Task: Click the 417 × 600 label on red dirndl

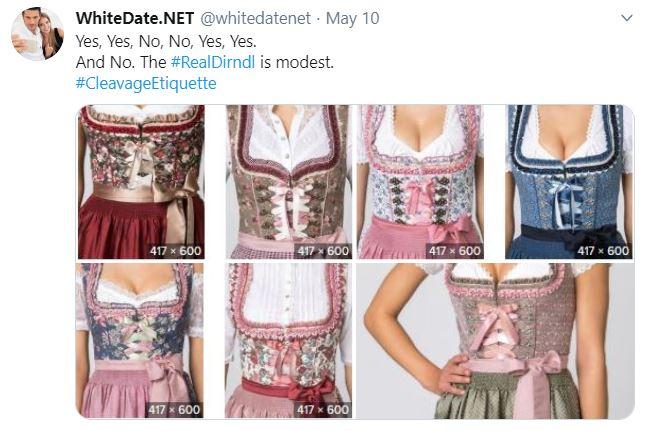Action: [x=175, y=251]
